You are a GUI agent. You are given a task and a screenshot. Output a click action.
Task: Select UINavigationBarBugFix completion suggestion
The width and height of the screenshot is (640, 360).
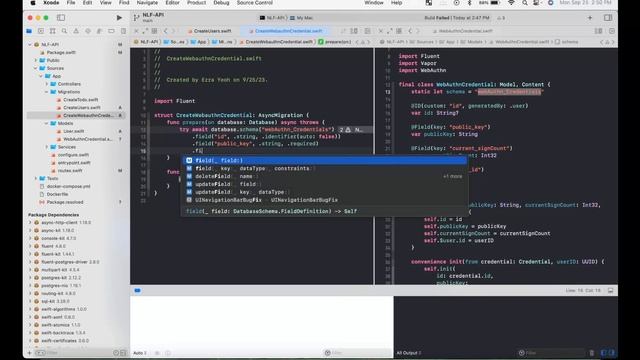tap(324, 200)
